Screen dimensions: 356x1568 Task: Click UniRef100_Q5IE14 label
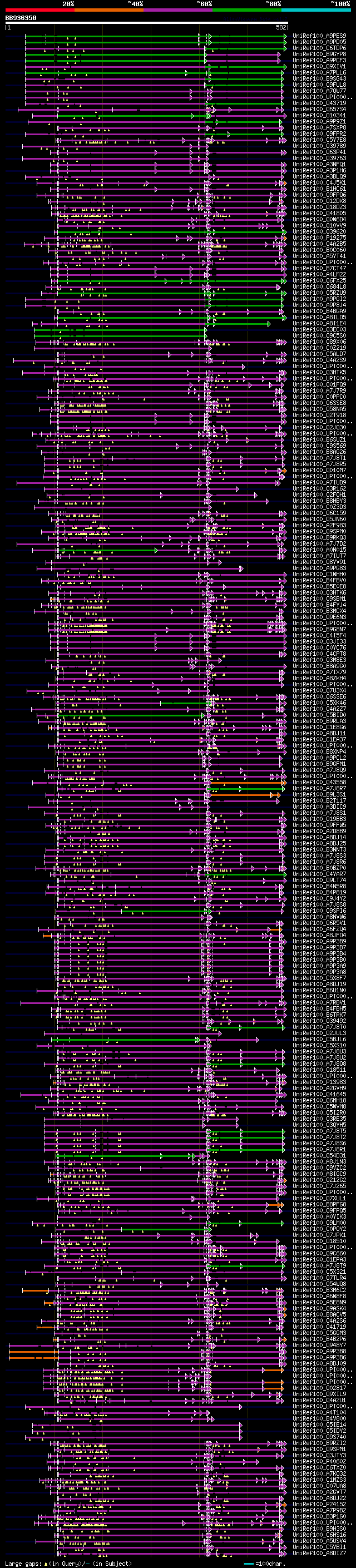(x=319, y=1426)
